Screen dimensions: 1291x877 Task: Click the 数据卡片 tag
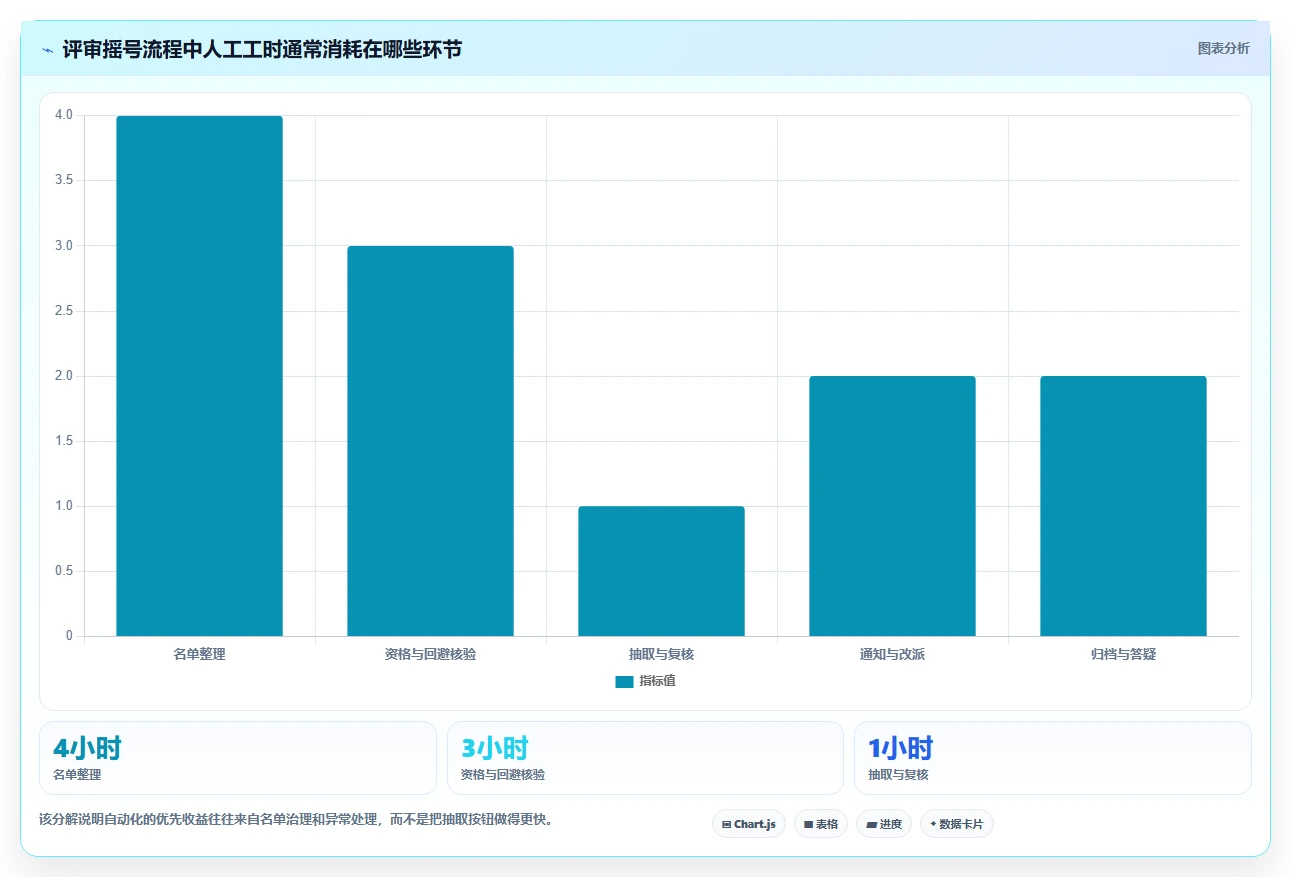[957, 824]
